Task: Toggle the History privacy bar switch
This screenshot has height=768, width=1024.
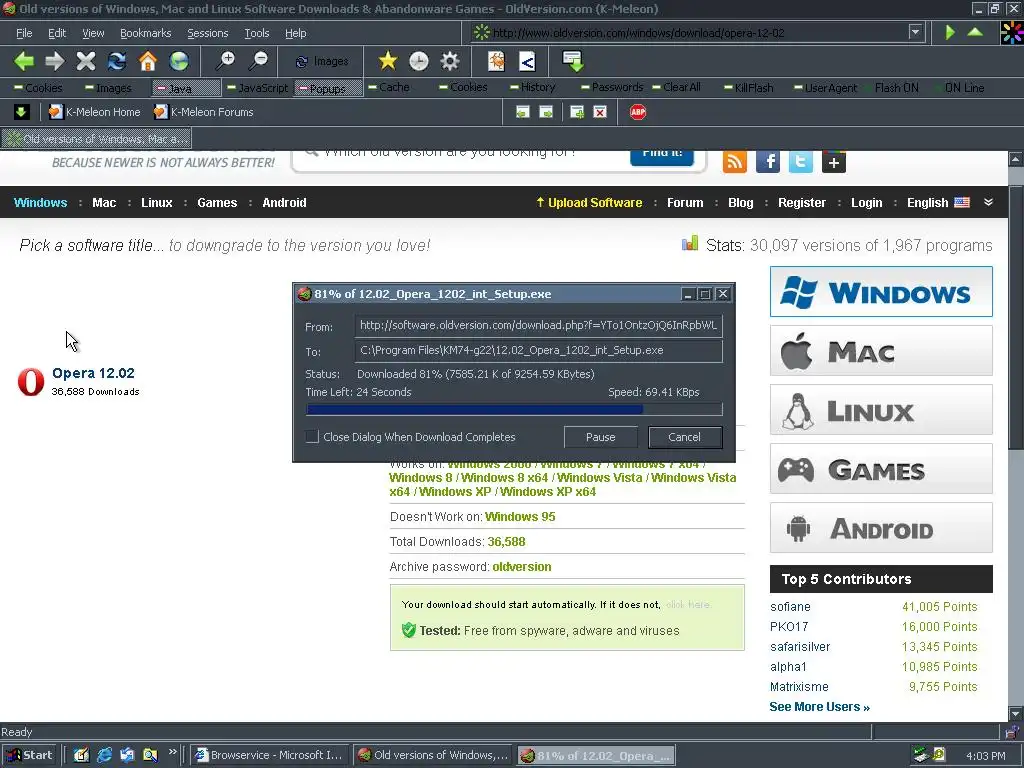Action: tap(532, 88)
